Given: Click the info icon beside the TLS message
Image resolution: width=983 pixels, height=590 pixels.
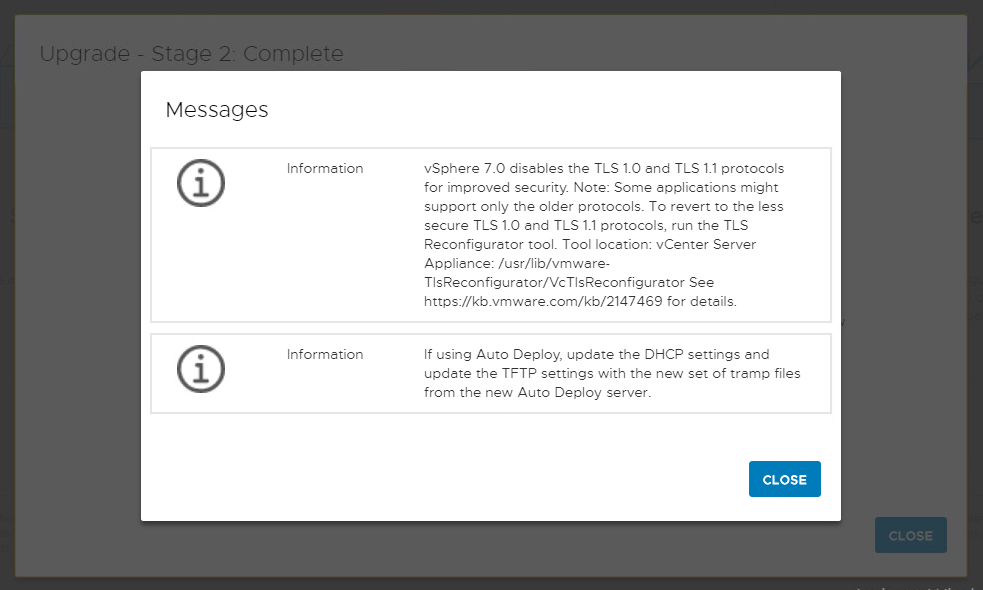Looking at the screenshot, I should (201, 183).
